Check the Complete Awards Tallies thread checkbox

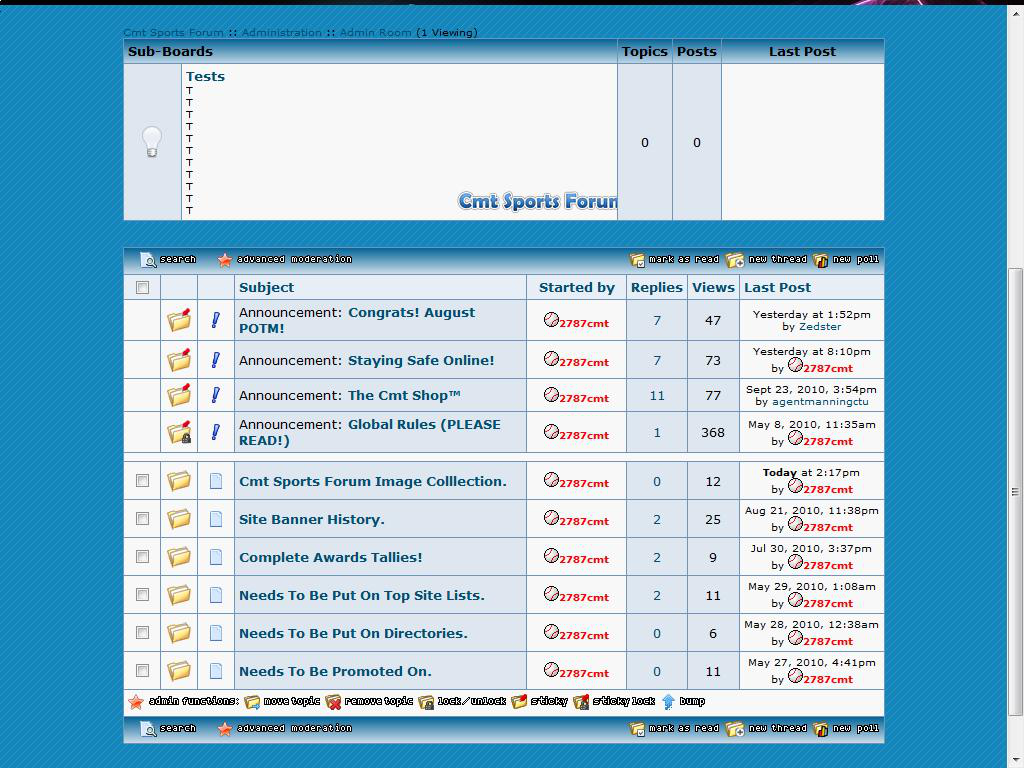(142, 557)
